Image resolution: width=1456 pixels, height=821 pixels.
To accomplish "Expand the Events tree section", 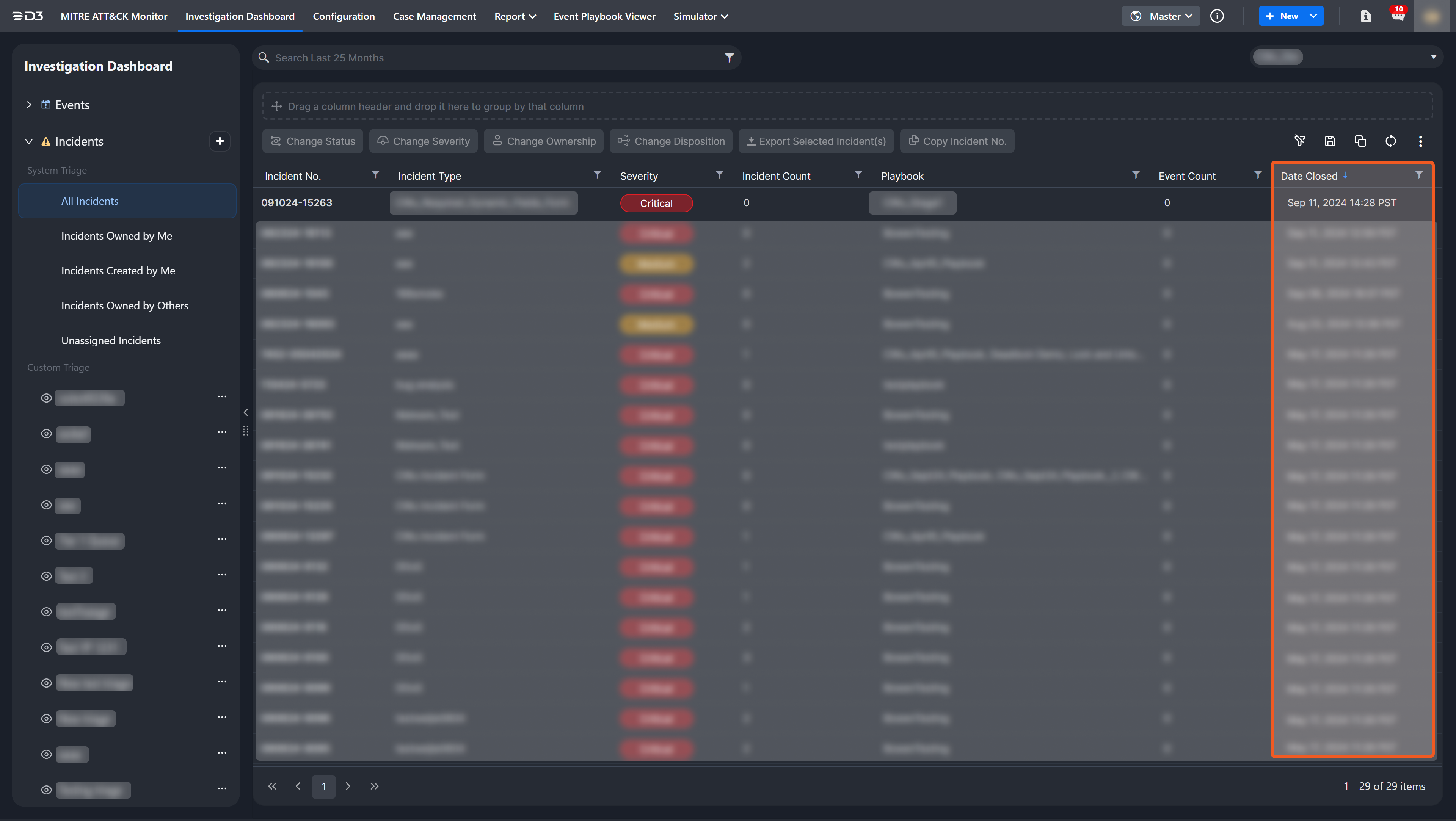I will click(x=29, y=105).
